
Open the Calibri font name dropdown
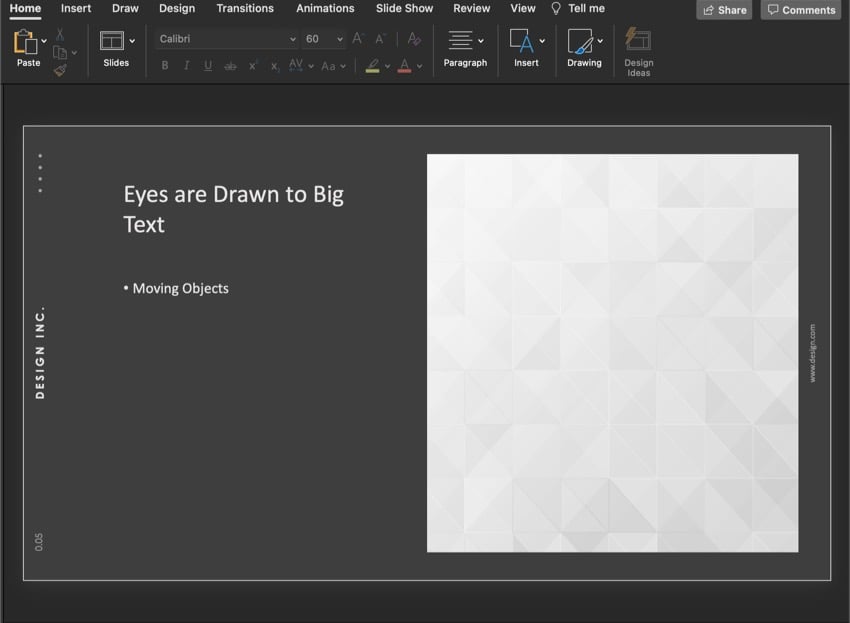point(227,39)
